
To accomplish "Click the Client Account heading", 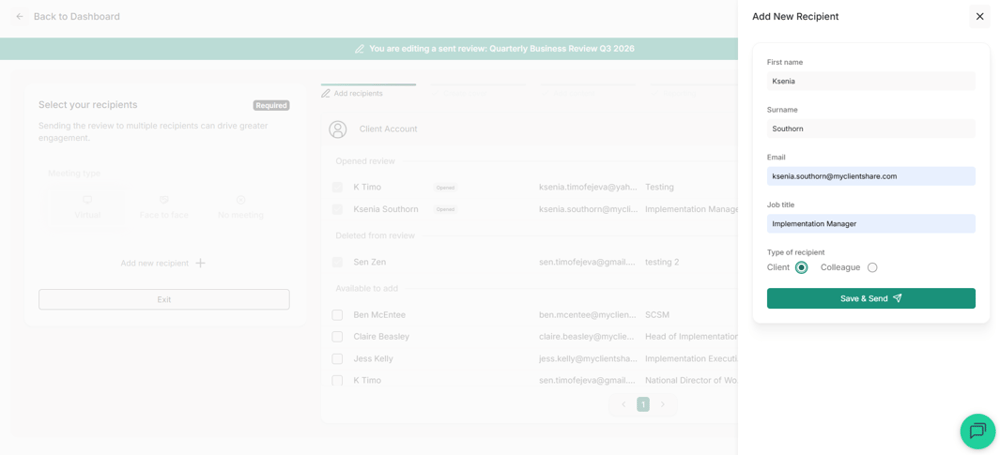I will [x=388, y=129].
